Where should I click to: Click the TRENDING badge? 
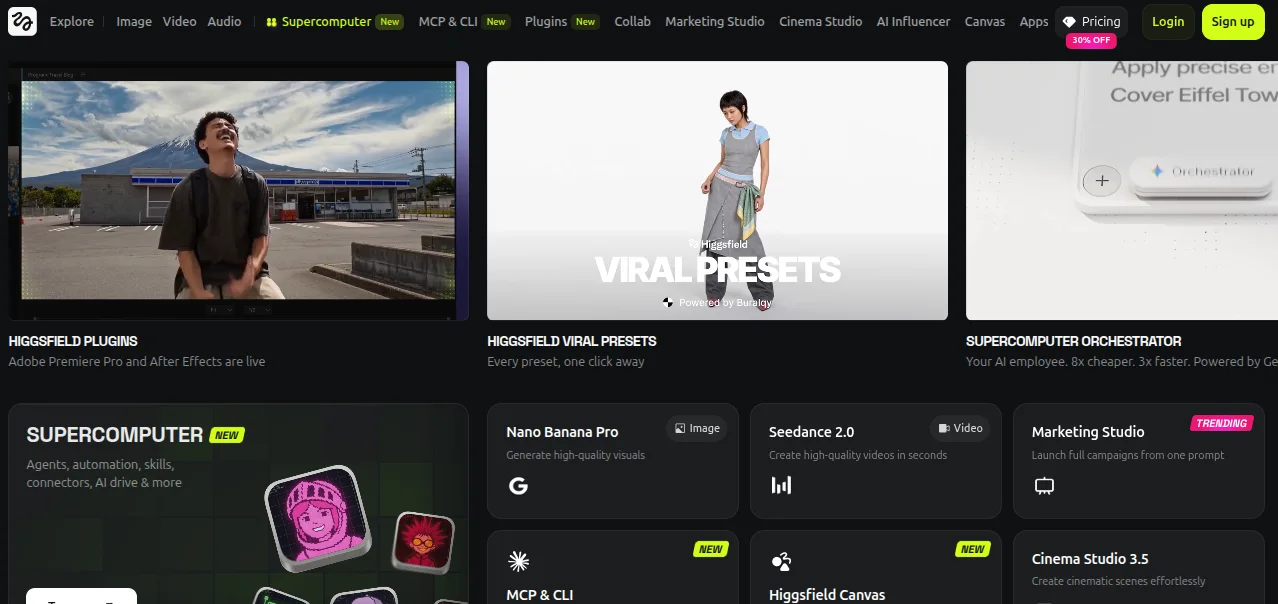(1222, 423)
